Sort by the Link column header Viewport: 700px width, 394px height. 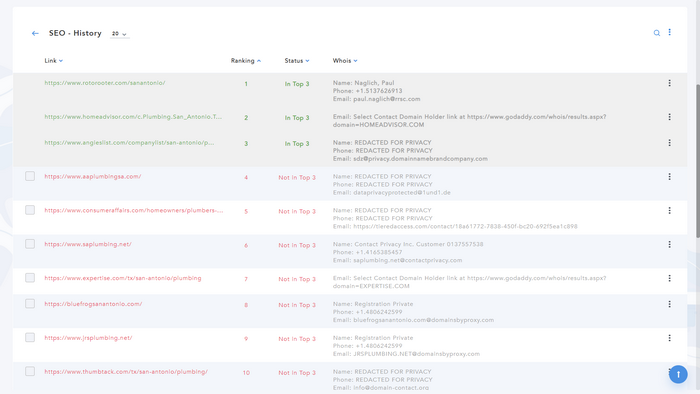point(54,61)
